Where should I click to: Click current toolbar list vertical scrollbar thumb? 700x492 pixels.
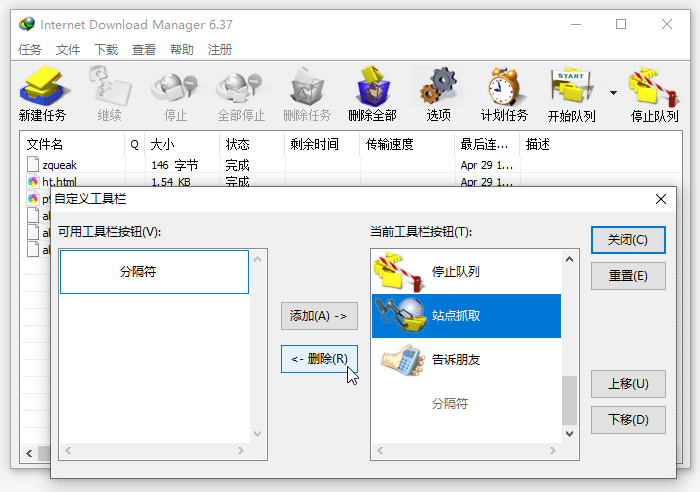click(569, 400)
